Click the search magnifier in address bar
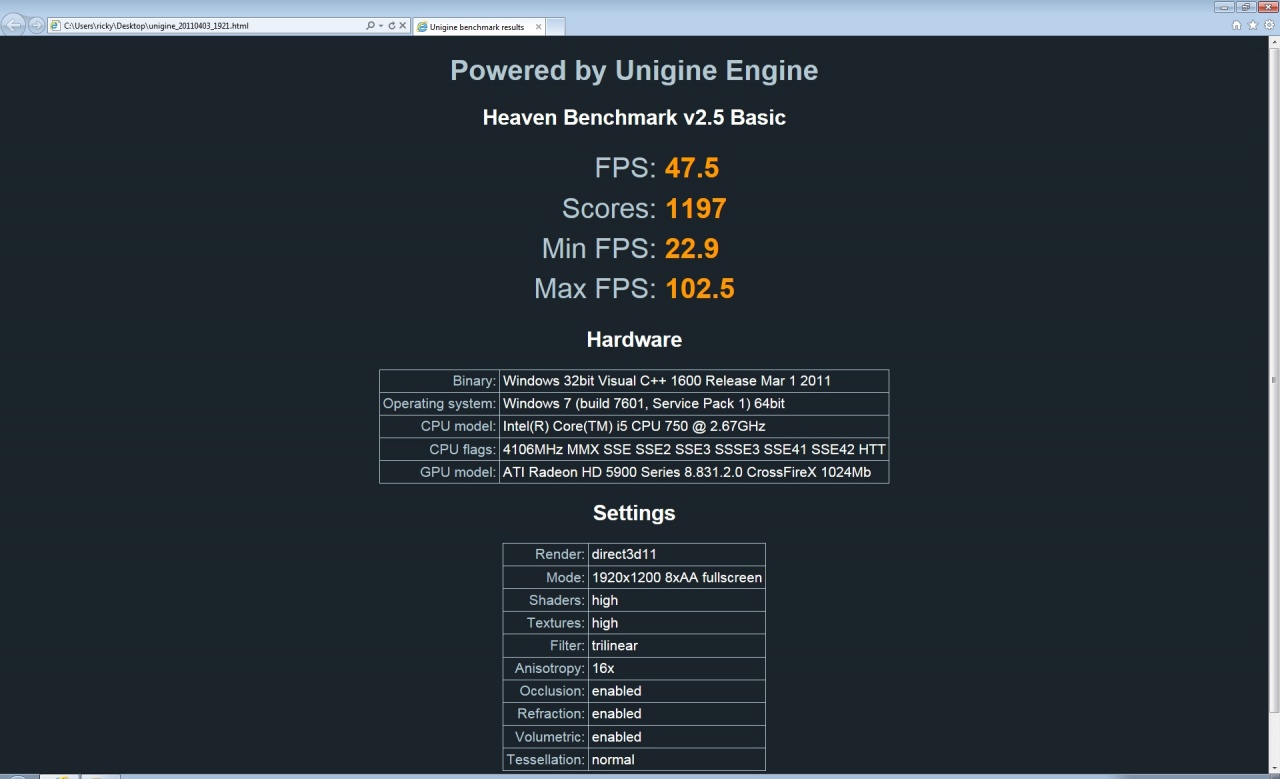Viewport: 1280px width, 779px height. [x=370, y=26]
